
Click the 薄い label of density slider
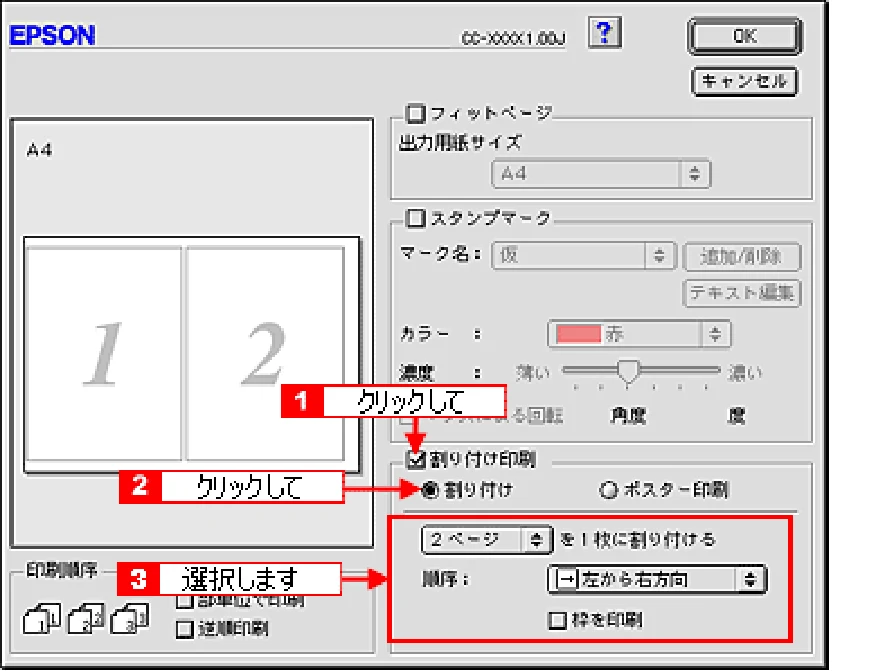click(533, 373)
